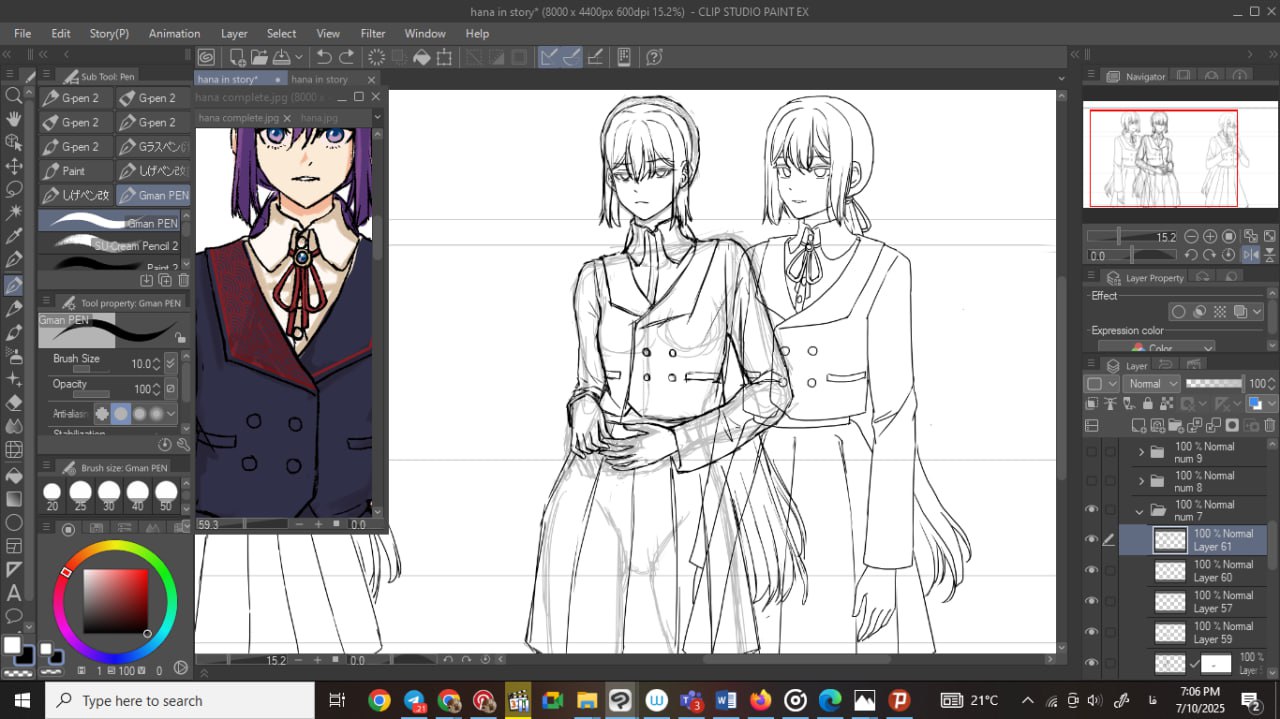The image size is (1280, 719).
Task: Click inside the color wheel square
Action: (x=115, y=600)
